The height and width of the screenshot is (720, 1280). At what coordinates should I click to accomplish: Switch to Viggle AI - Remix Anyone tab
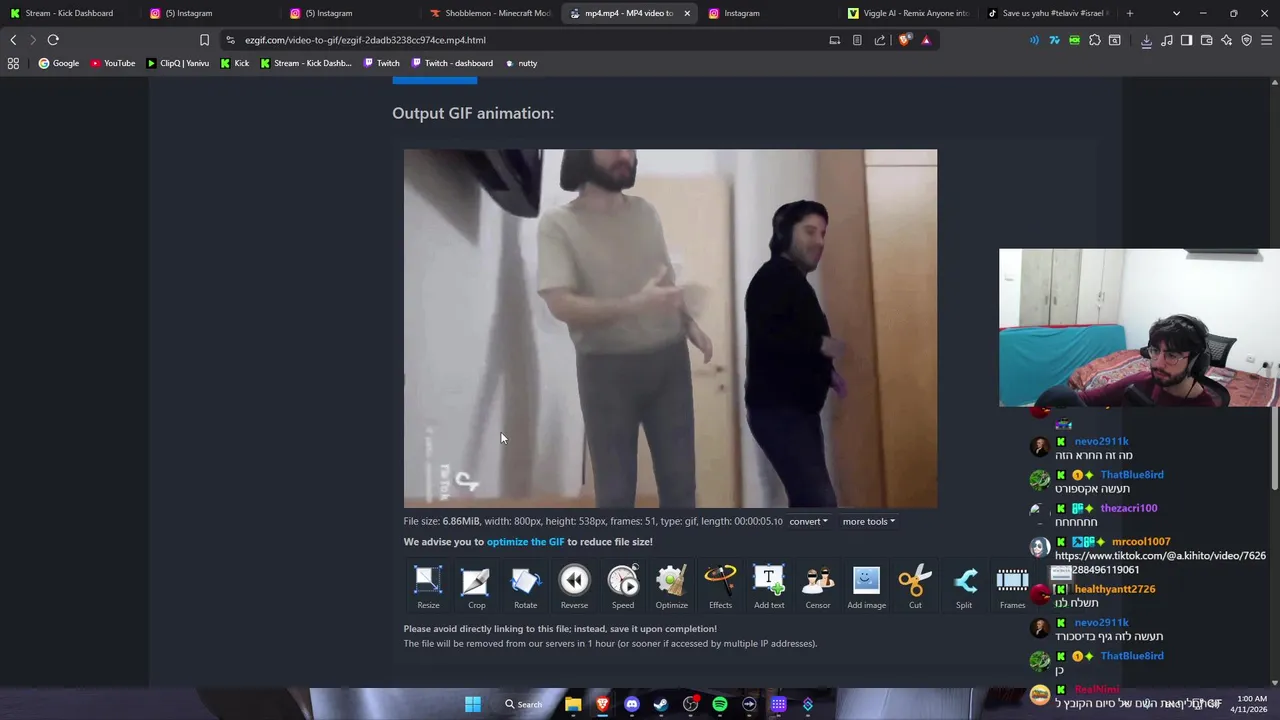tap(909, 13)
